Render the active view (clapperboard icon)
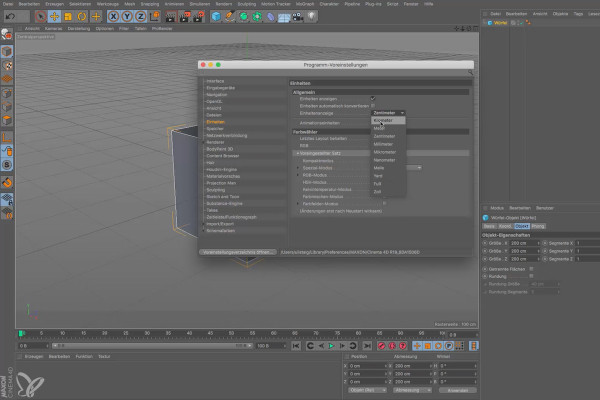Screen dimensions: 600x400 click(x=170, y=16)
